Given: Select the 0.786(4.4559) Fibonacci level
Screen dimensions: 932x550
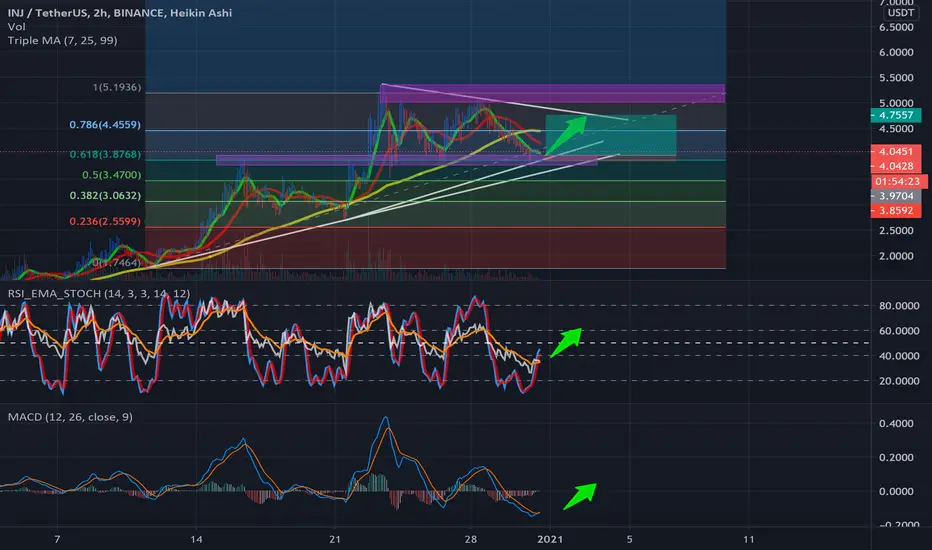Looking at the screenshot, I should 105,125.
